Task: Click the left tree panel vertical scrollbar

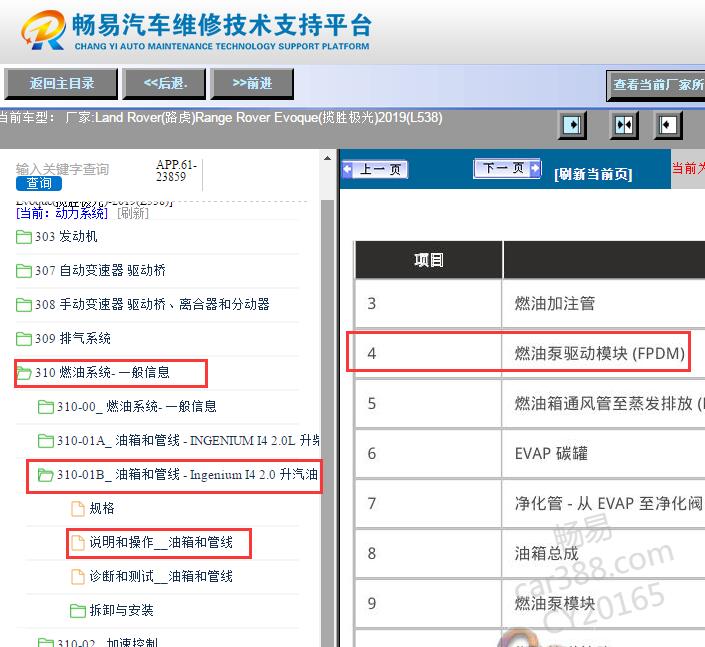Action: coord(327,423)
